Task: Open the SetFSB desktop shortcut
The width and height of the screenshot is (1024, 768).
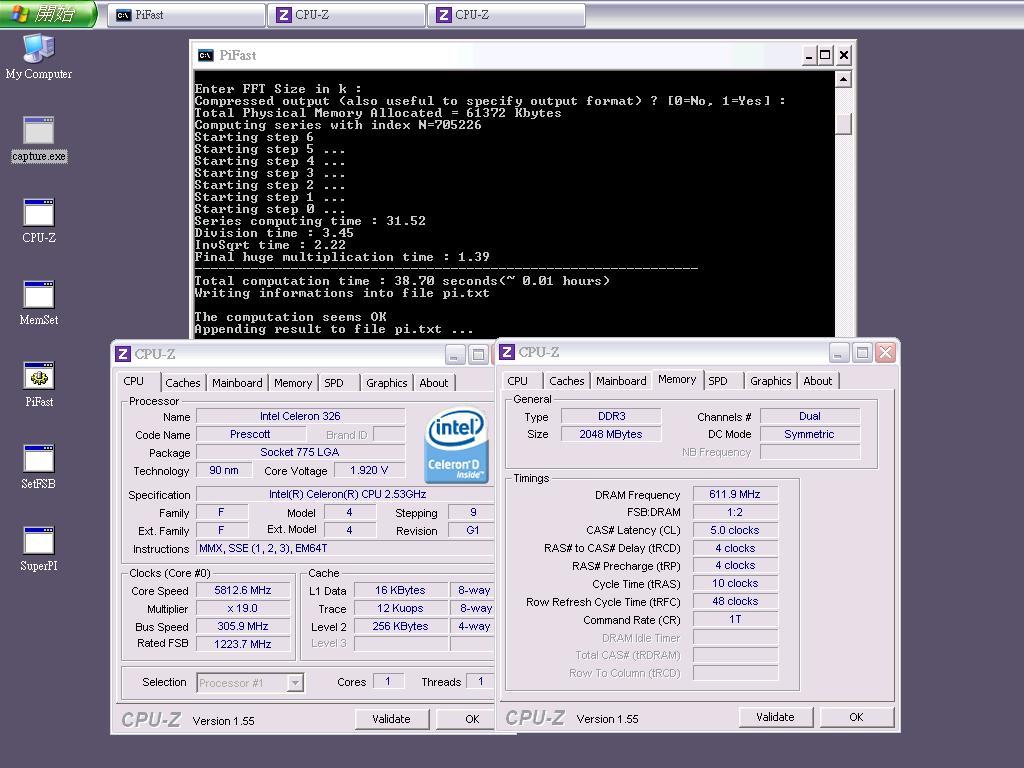Action: tap(39, 467)
